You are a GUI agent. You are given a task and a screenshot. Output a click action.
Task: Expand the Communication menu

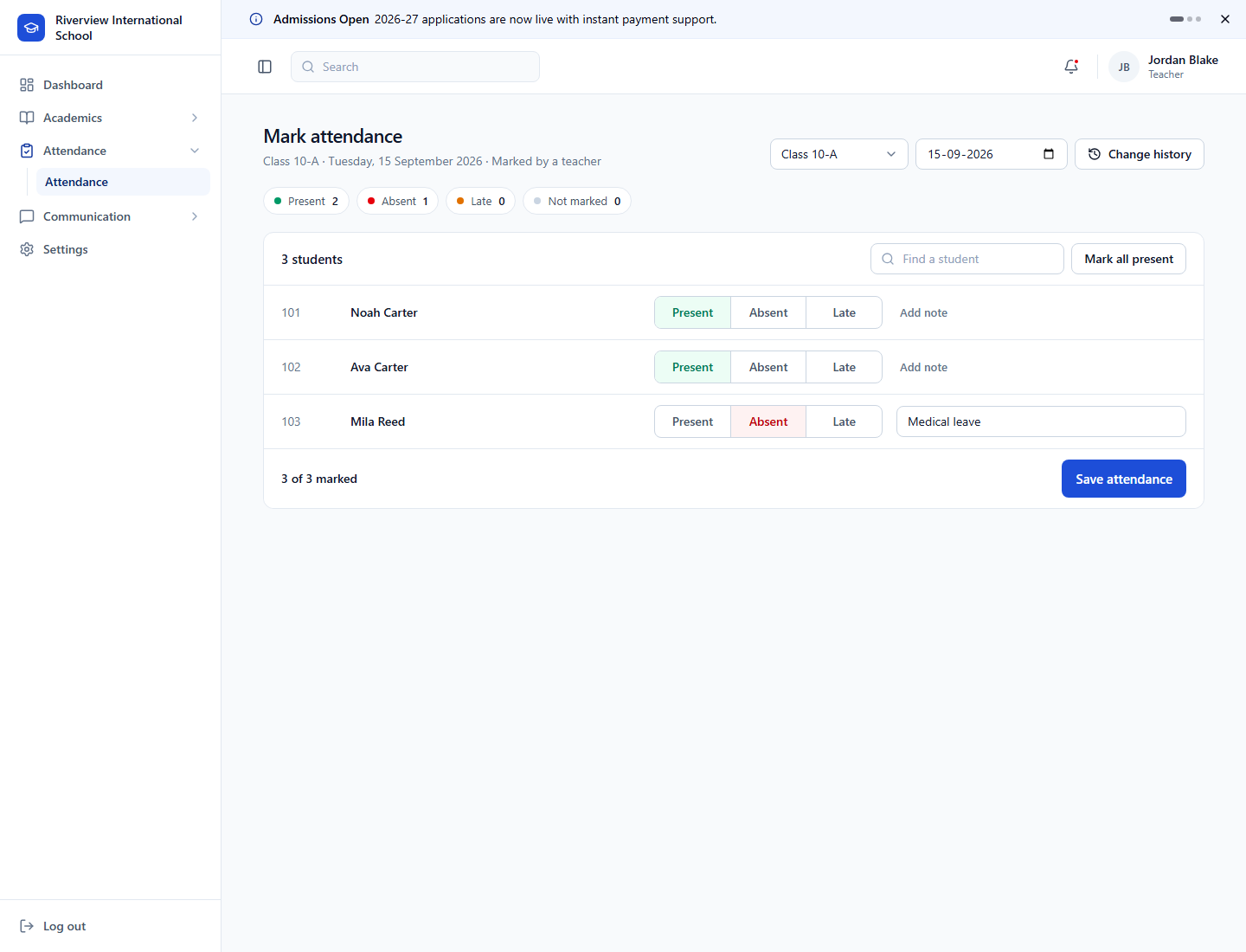click(110, 216)
